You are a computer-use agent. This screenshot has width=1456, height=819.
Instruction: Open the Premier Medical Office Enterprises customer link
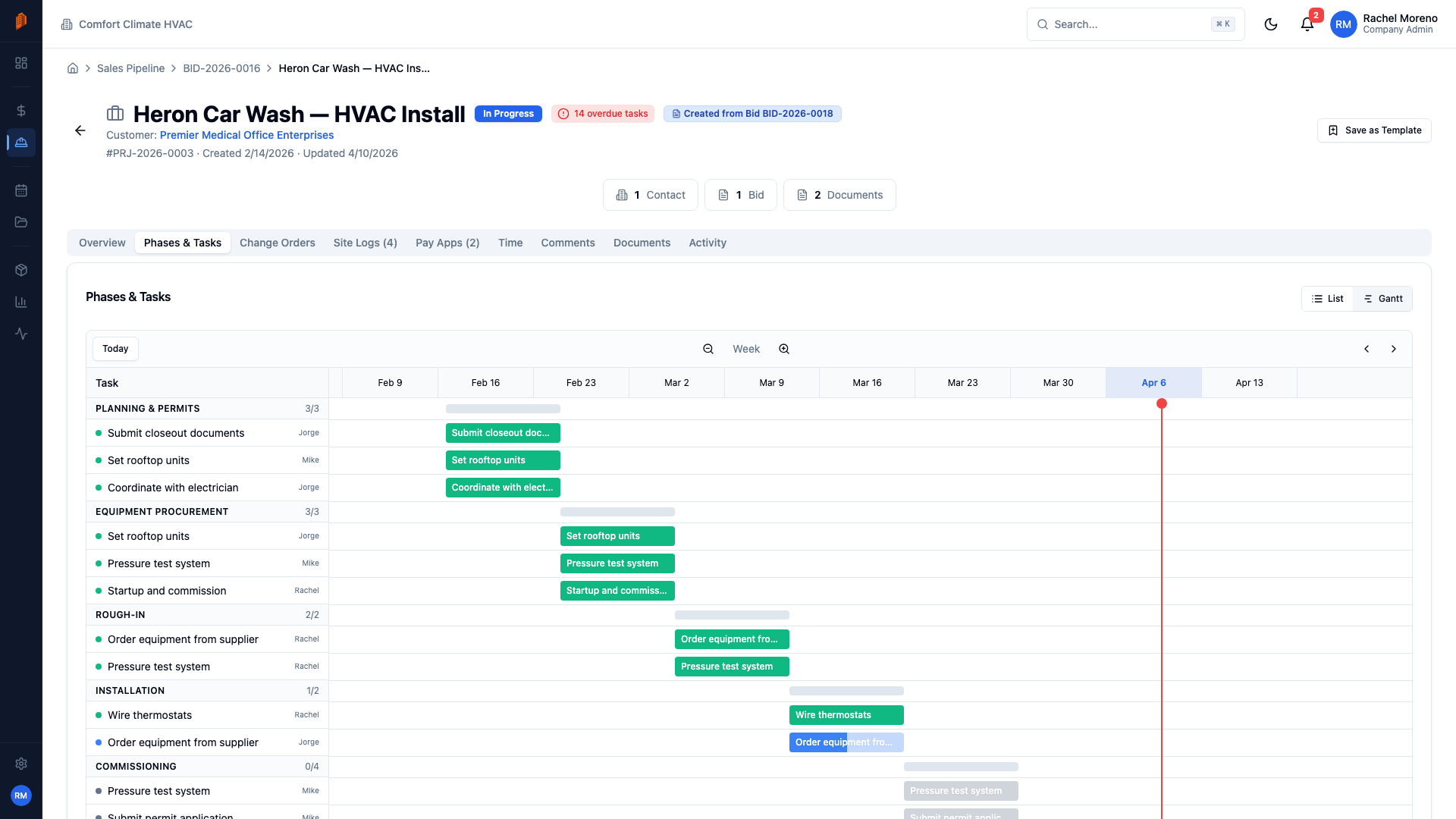pos(246,135)
